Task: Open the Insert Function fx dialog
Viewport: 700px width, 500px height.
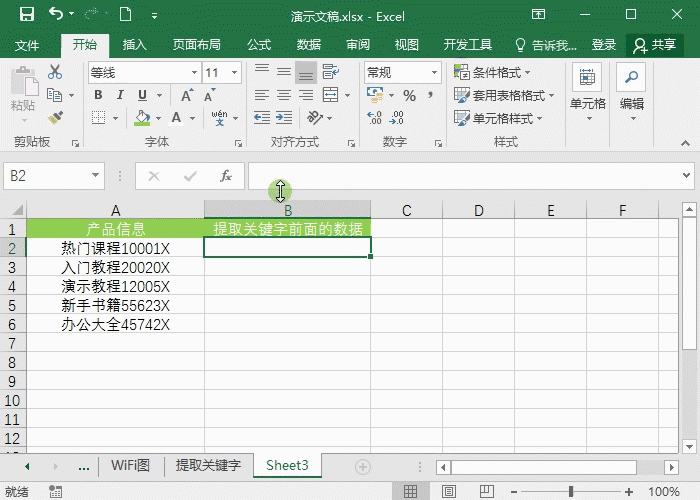Action: coord(226,176)
